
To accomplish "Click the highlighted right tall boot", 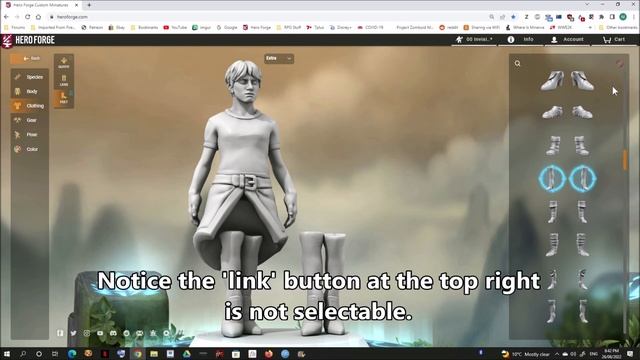I will pyautogui.click(x=582, y=179).
